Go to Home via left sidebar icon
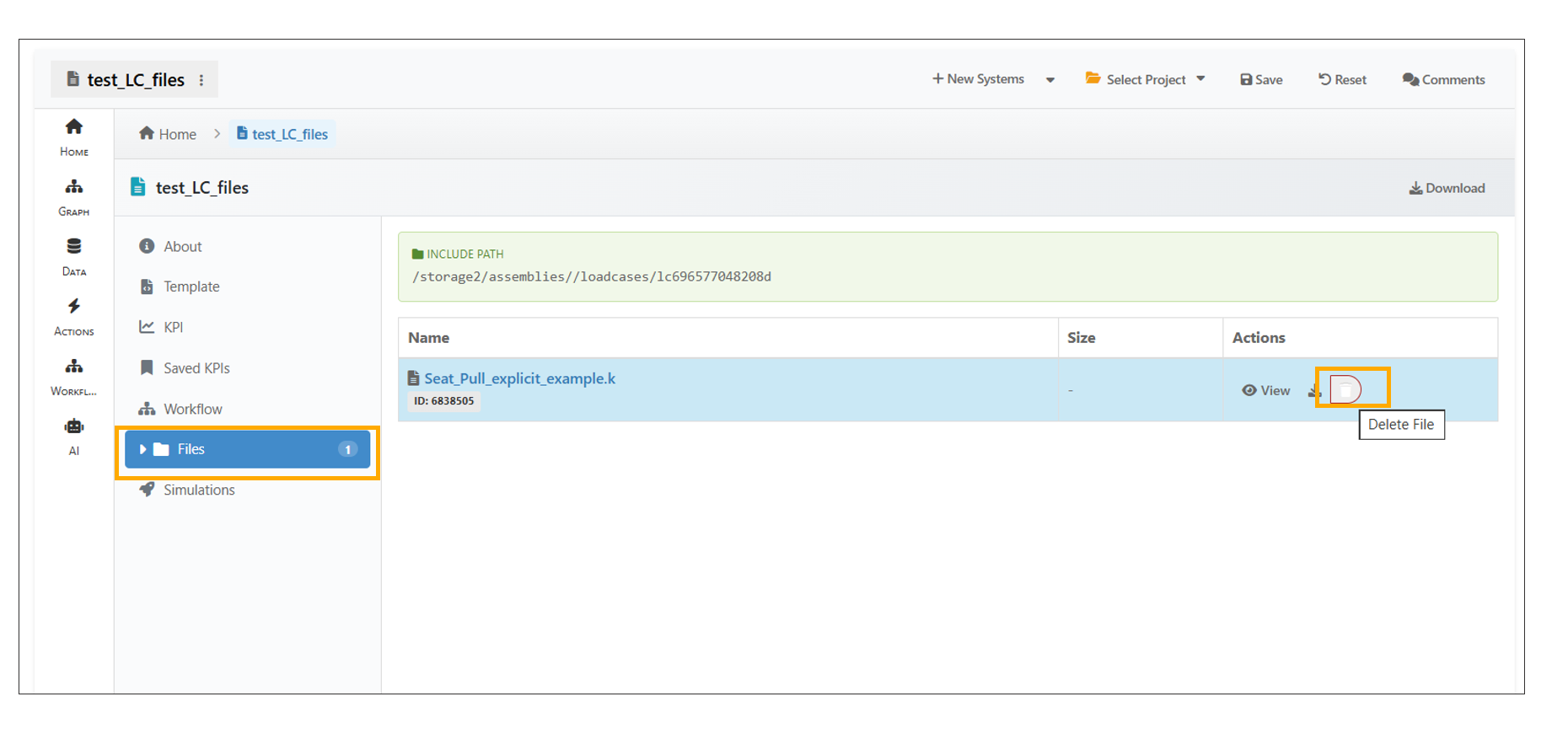 tap(74, 137)
